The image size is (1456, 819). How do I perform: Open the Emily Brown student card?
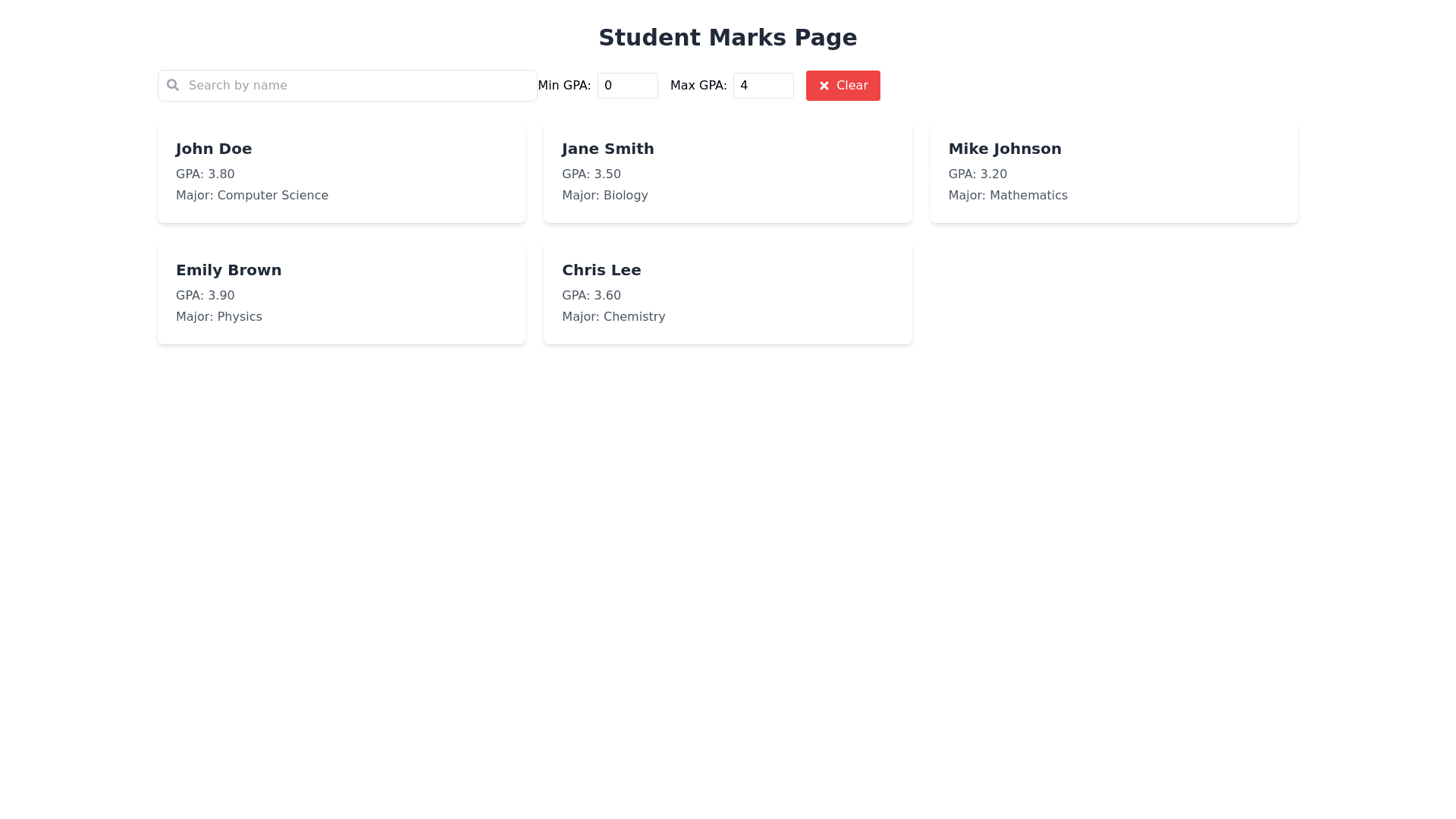[x=341, y=293]
